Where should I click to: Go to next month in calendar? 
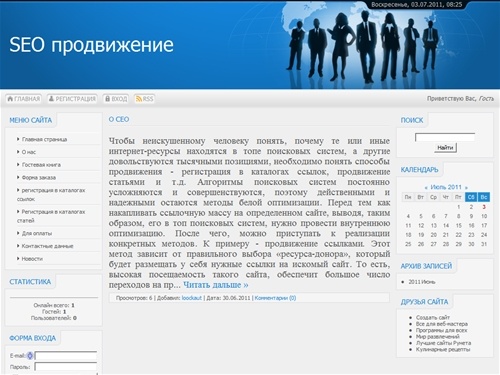(x=466, y=187)
